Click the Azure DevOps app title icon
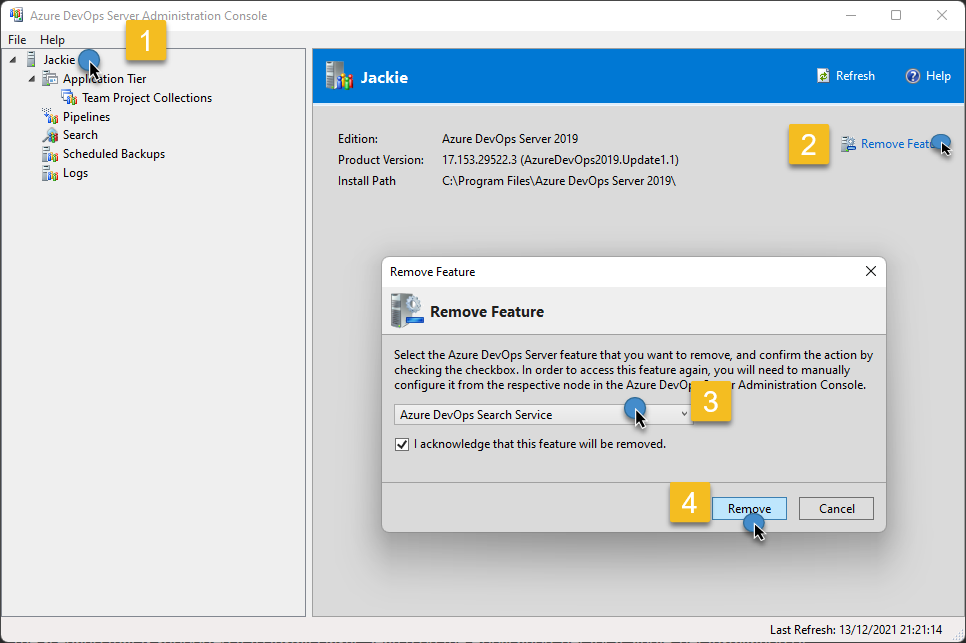Viewport: 966px width, 643px height. click(16, 15)
